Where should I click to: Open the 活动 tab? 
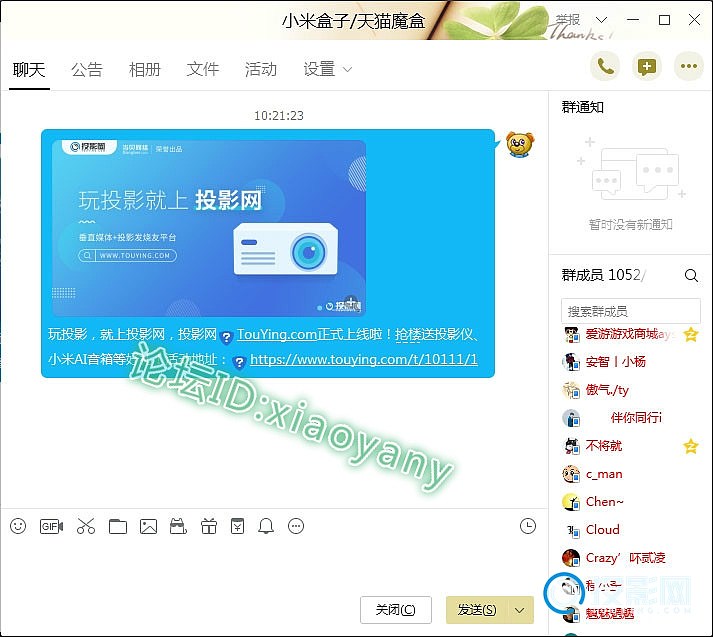(261, 70)
